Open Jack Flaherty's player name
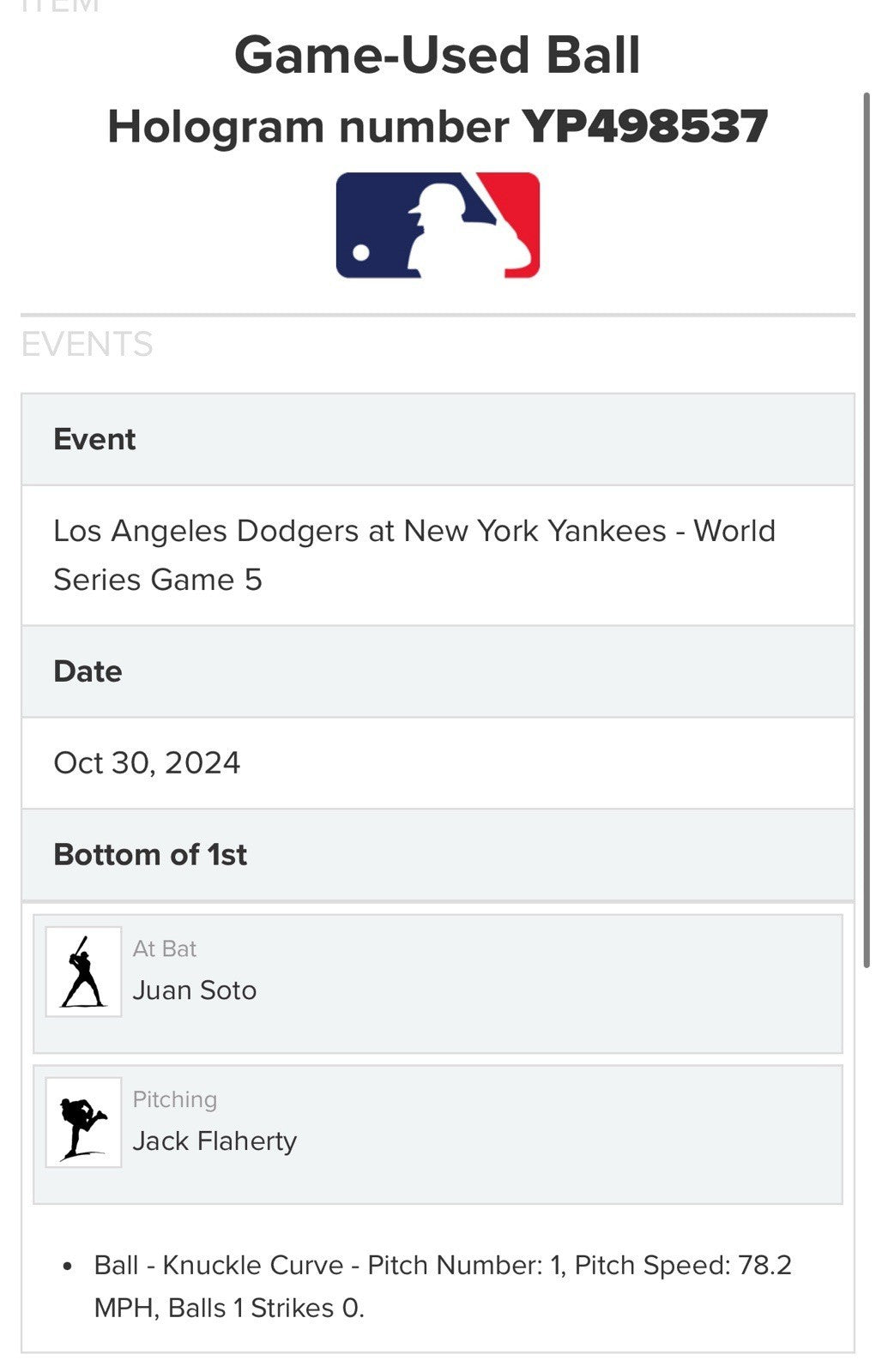This screenshot has width=876, height=1372. (214, 1141)
